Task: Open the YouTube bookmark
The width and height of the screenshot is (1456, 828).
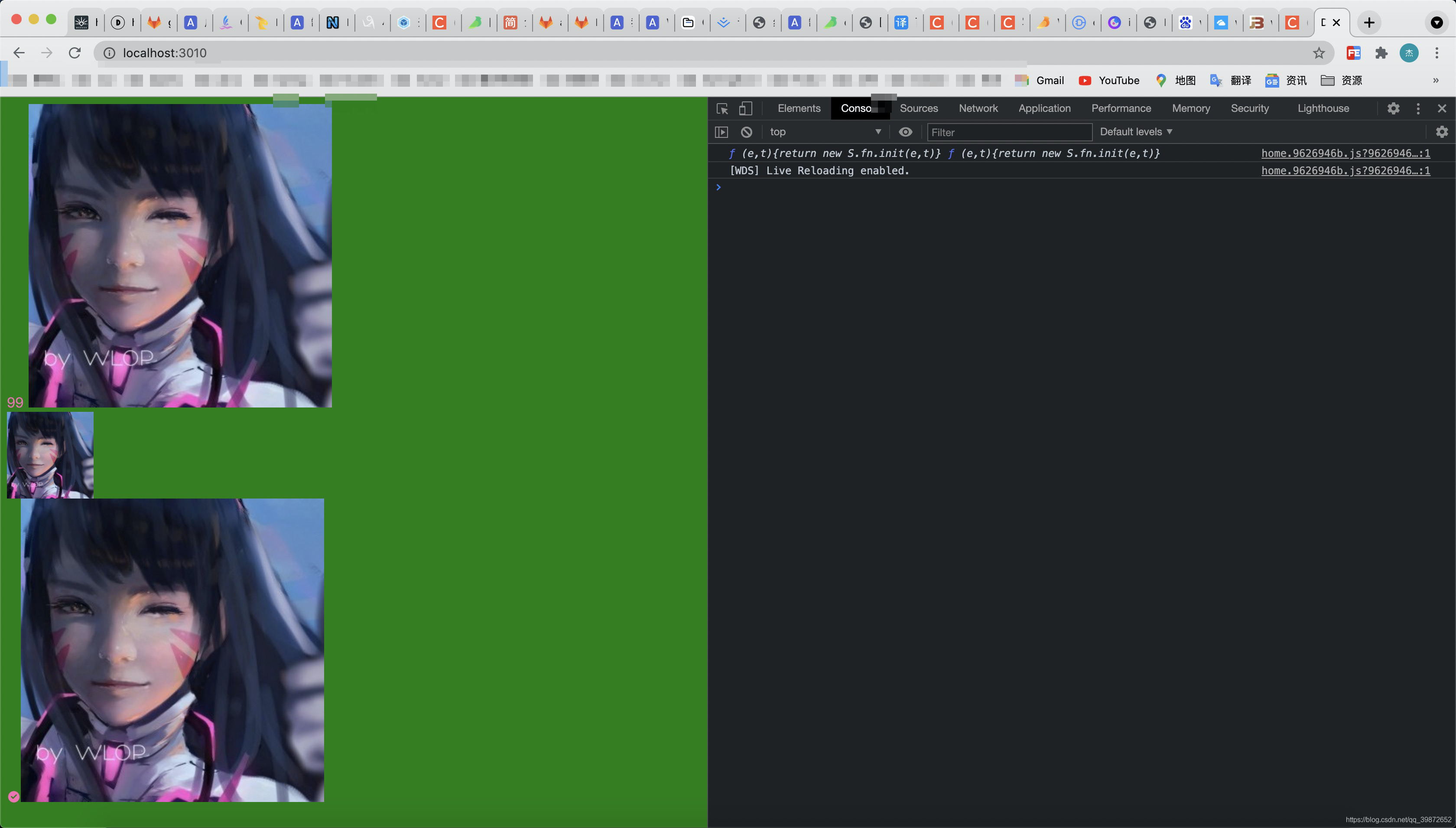Action: click(1109, 81)
